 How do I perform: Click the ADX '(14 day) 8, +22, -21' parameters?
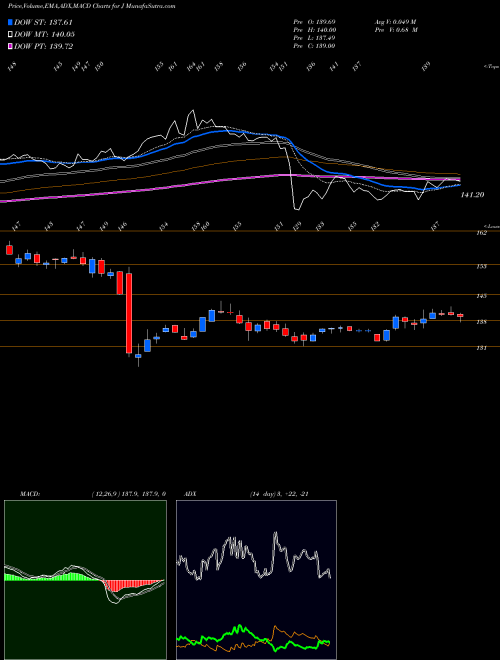(x=279, y=494)
